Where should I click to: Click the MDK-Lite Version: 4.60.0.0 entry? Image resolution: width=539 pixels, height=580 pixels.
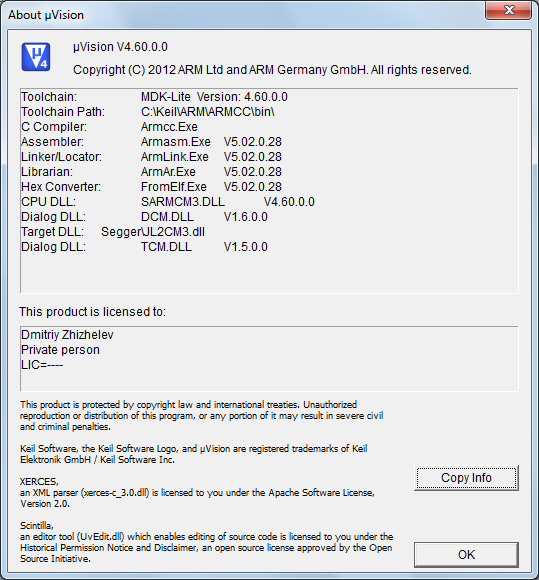[214, 97]
